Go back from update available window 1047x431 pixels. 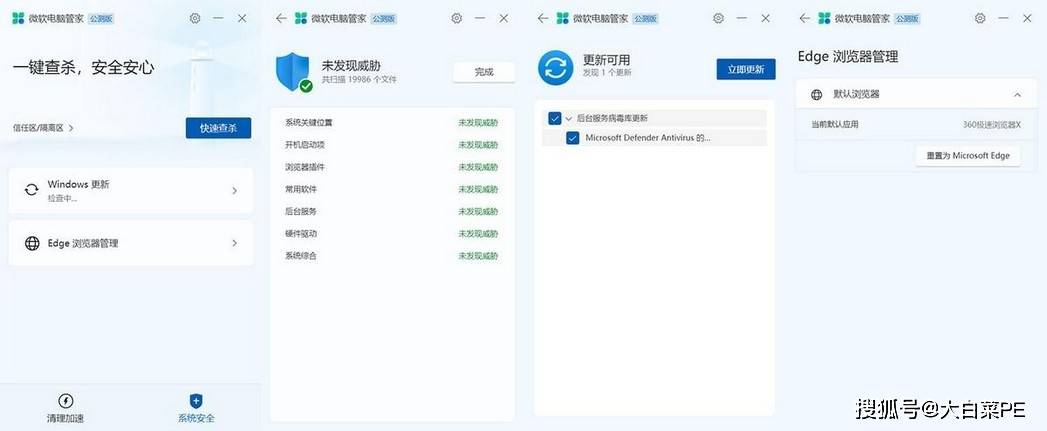tap(543, 19)
